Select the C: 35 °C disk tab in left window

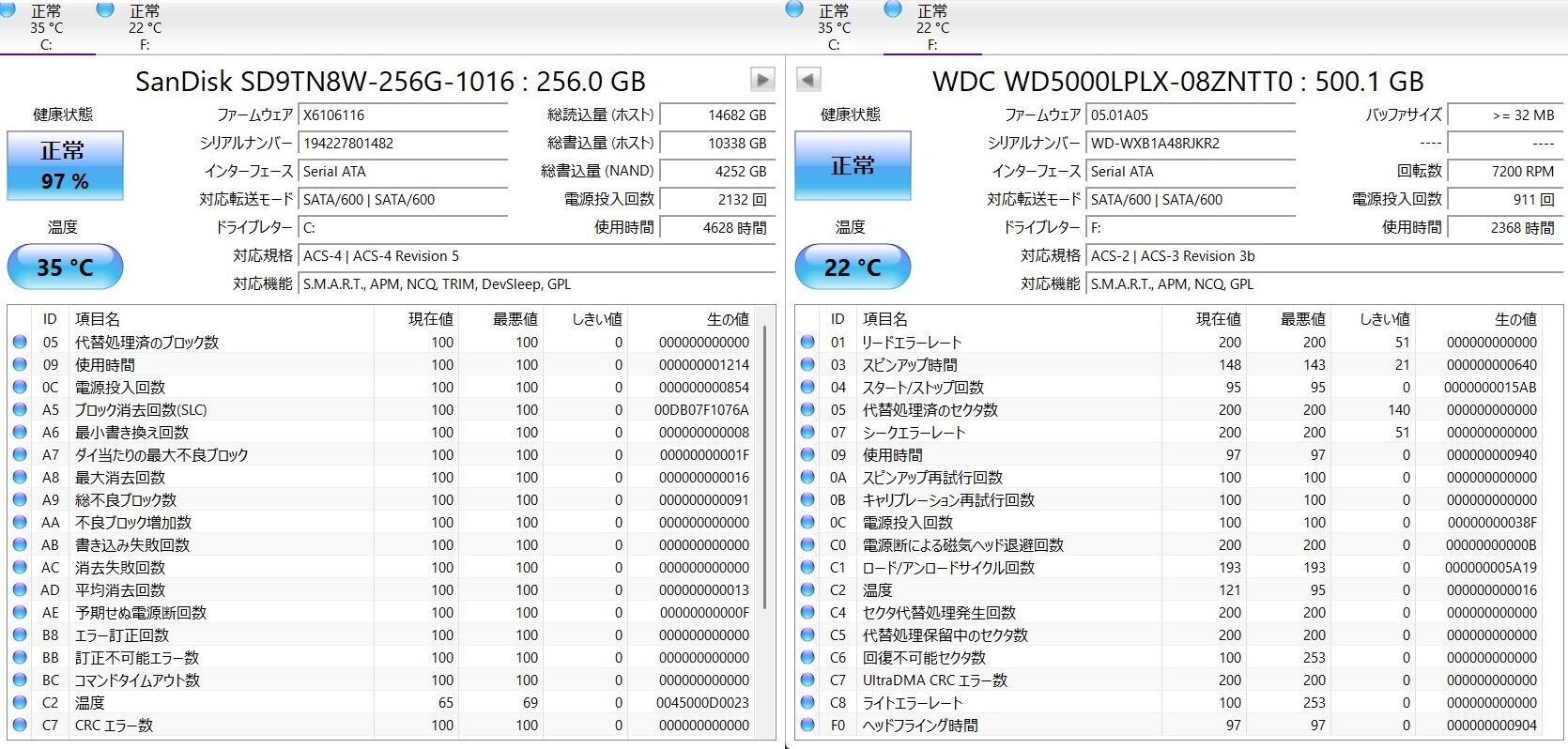pyautogui.click(x=46, y=27)
